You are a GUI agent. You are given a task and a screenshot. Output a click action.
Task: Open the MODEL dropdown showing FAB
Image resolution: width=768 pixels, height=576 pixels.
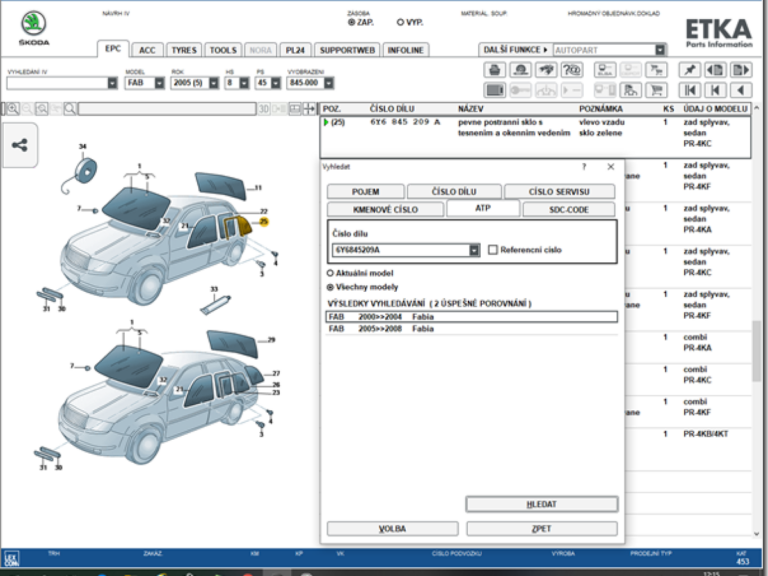[159, 83]
